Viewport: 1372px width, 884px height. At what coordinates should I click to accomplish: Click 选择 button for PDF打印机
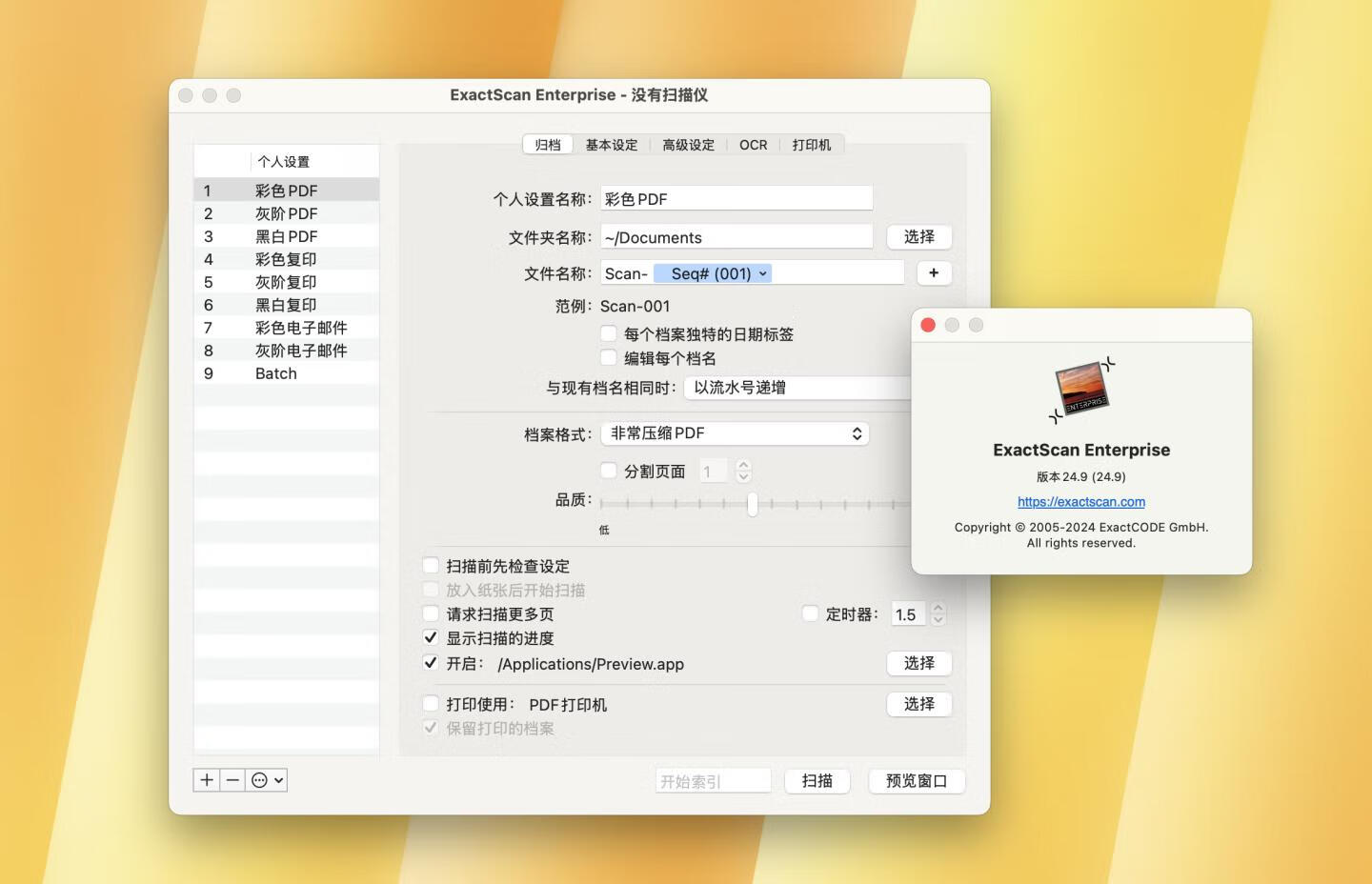point(919,704)
